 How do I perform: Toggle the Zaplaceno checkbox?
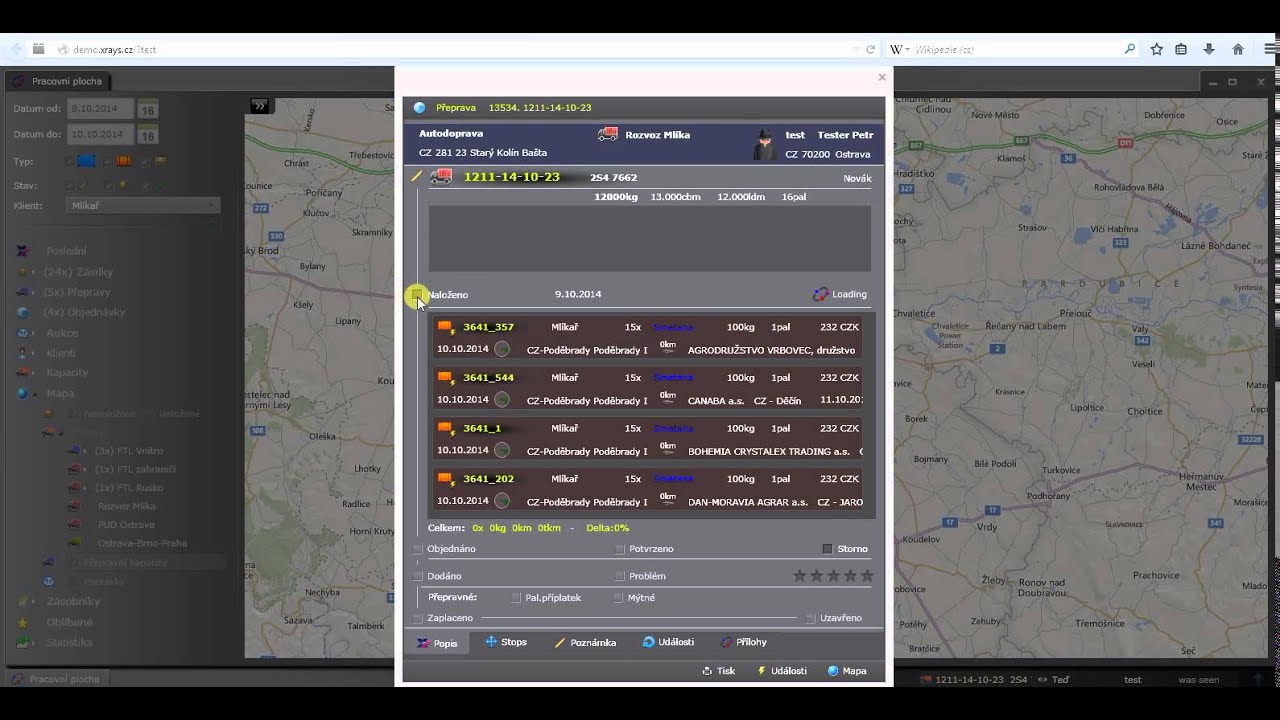[x=418, y=618]
